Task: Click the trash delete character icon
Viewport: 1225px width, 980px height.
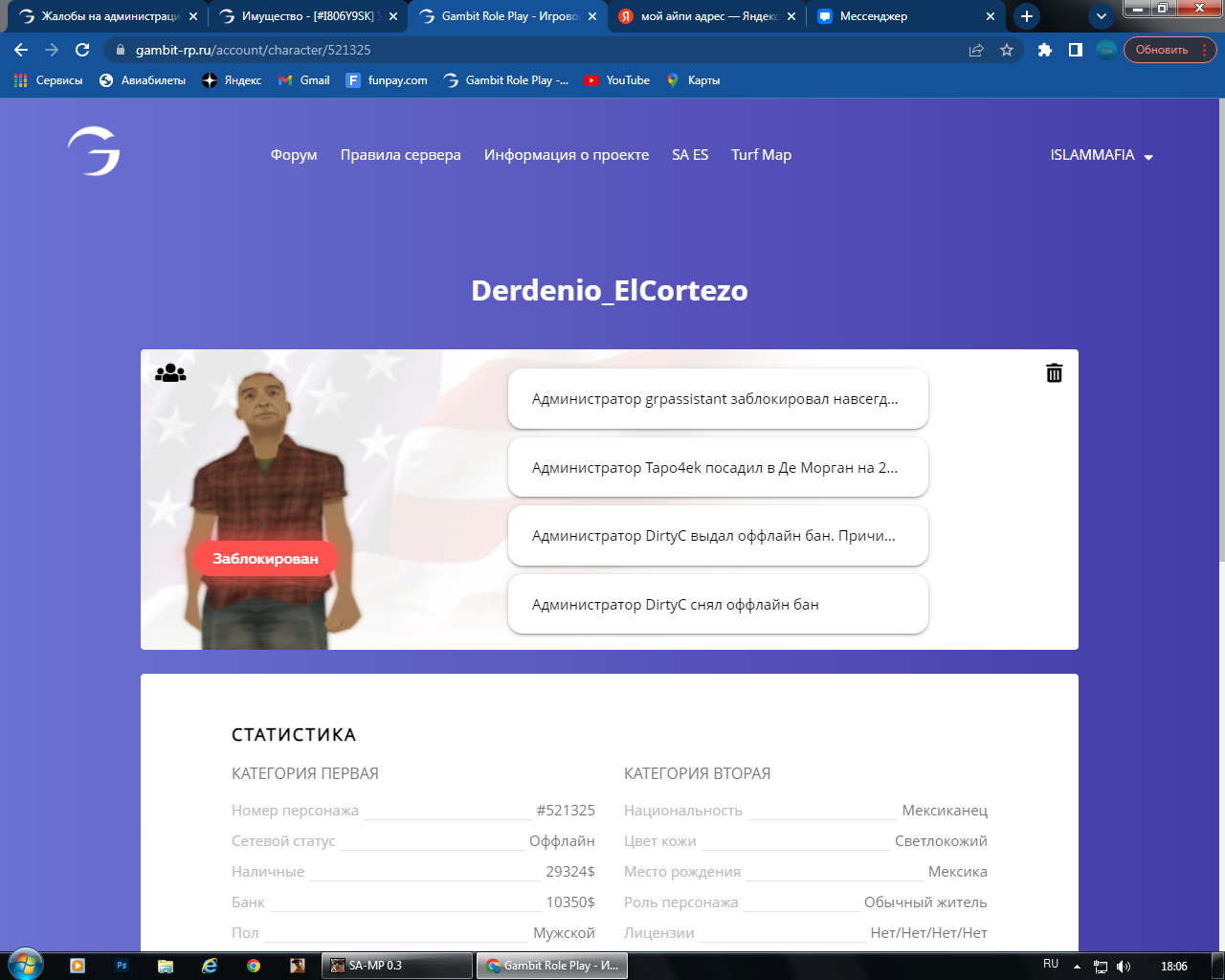Action: (x=1054, y=373)
